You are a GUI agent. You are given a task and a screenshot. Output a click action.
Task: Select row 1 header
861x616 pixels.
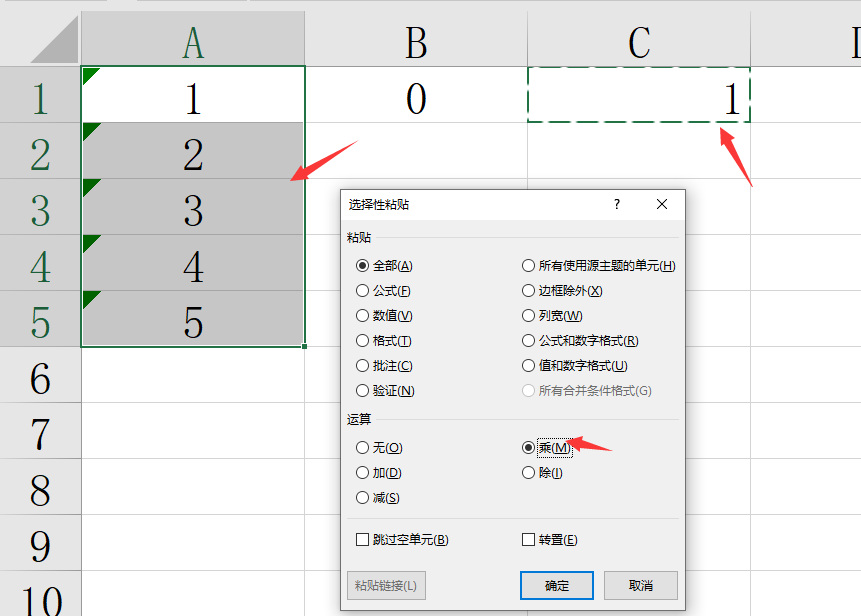pyautogui.click(x=40, y=95)
